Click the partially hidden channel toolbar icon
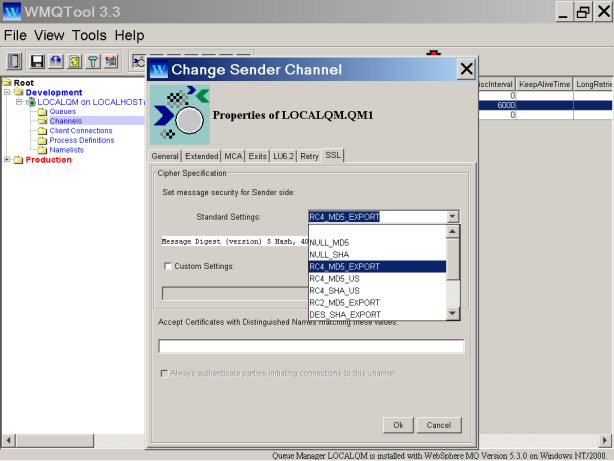The height and width of the screenshot is (461, 614). 139,61
